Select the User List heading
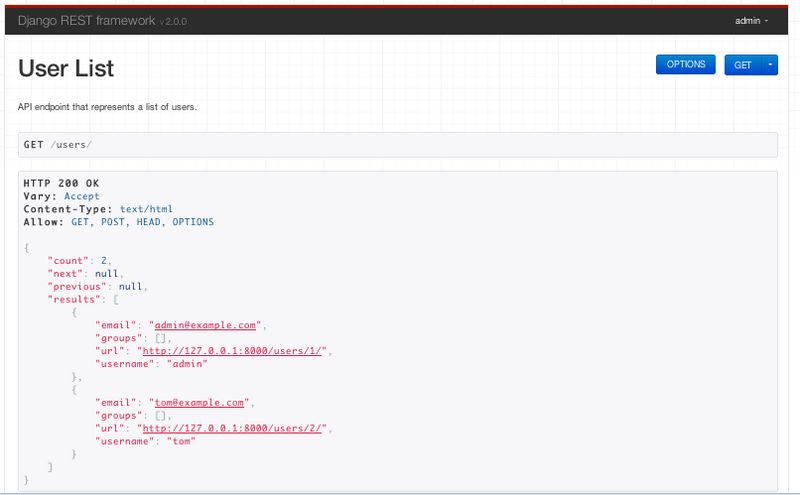 click(x=66, y=68)
